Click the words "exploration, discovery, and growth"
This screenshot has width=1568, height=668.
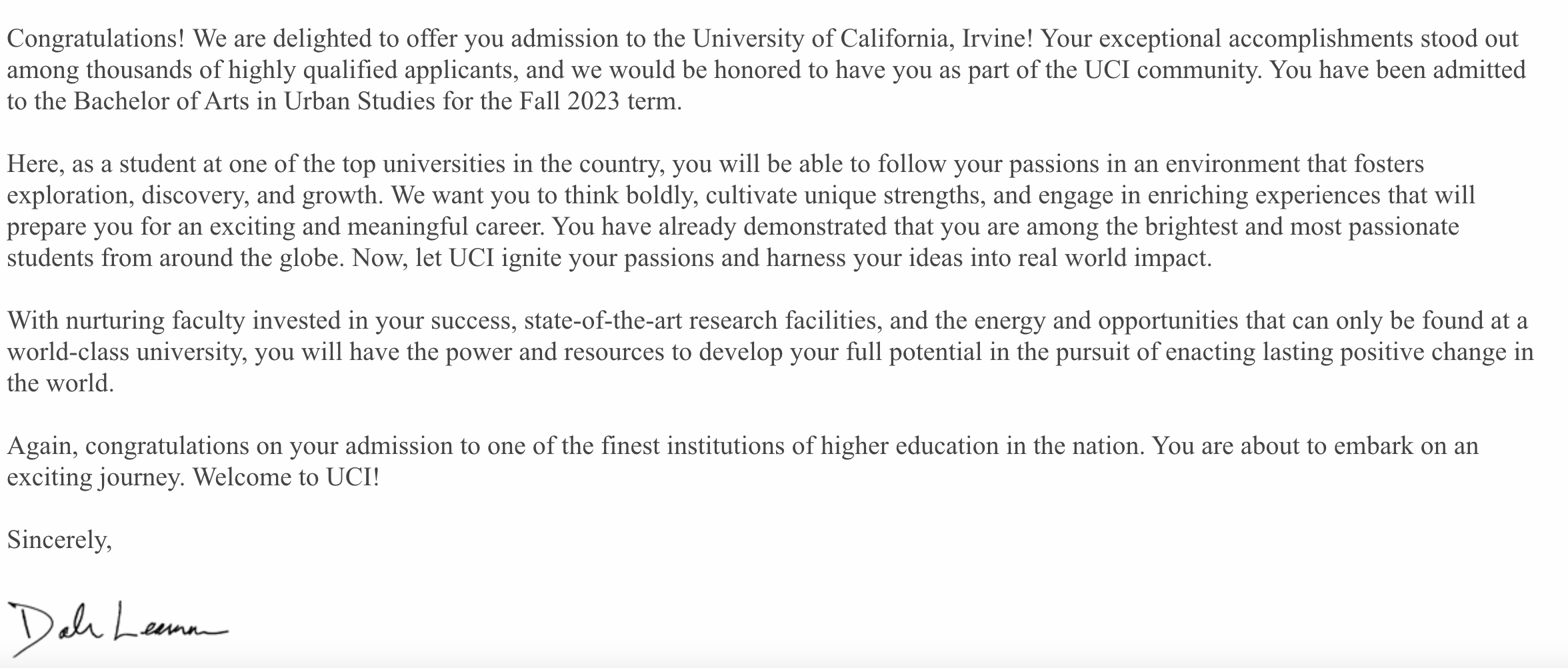pos(193,195)
